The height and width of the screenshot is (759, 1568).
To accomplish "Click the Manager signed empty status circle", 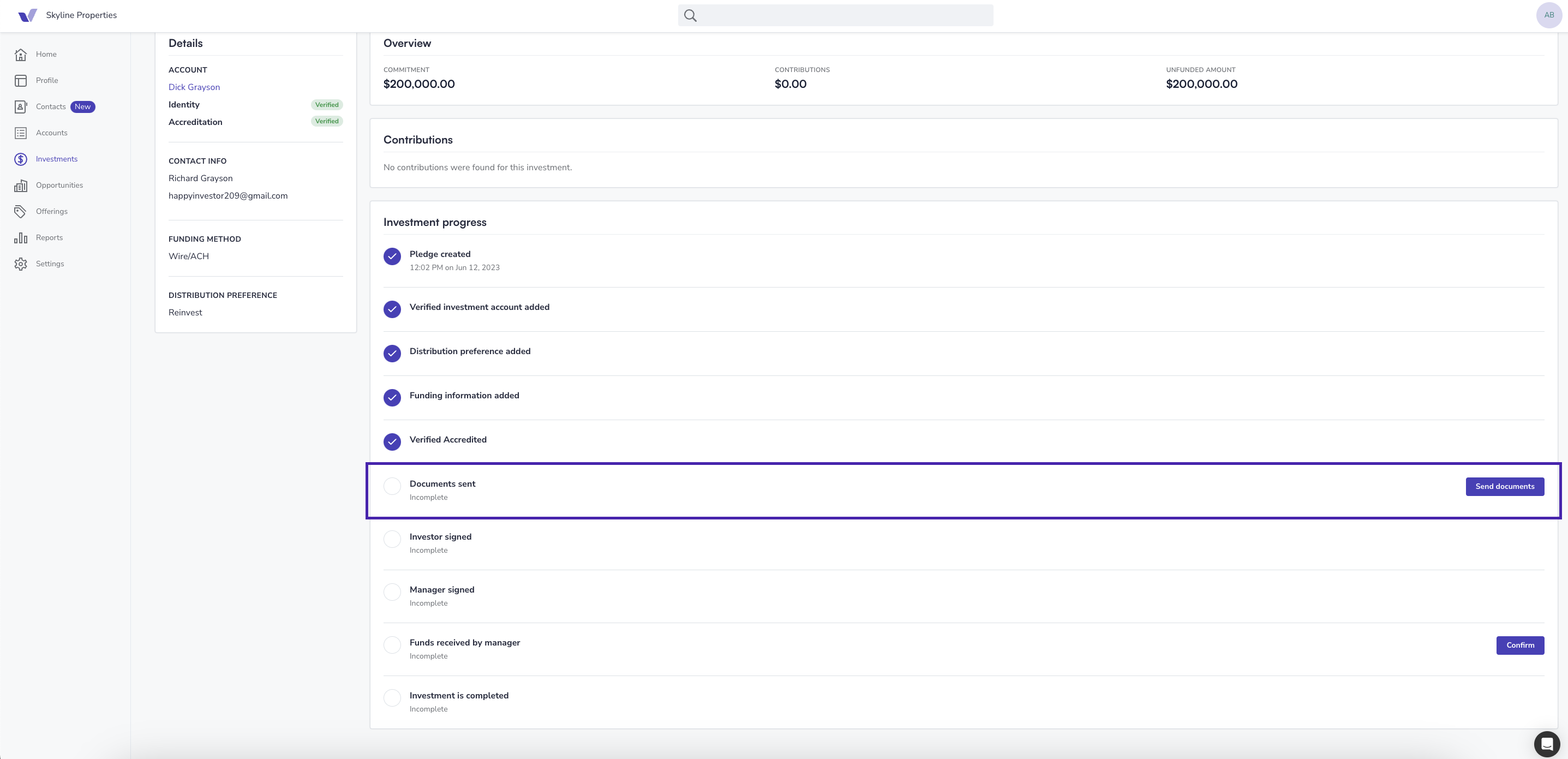I will click(x=392, y=591).
